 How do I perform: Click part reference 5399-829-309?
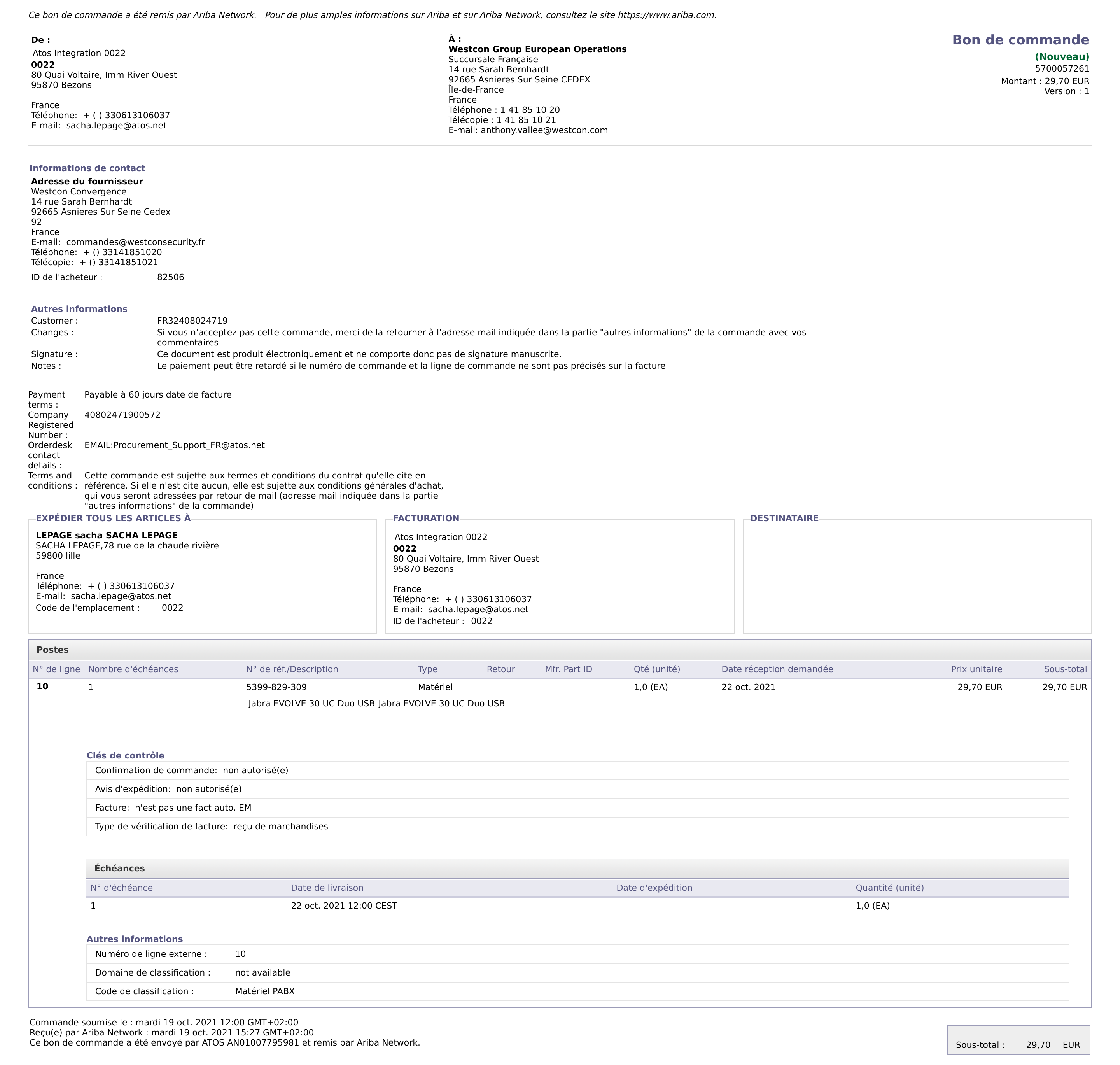pyautogui.click(x=276, y=687)
